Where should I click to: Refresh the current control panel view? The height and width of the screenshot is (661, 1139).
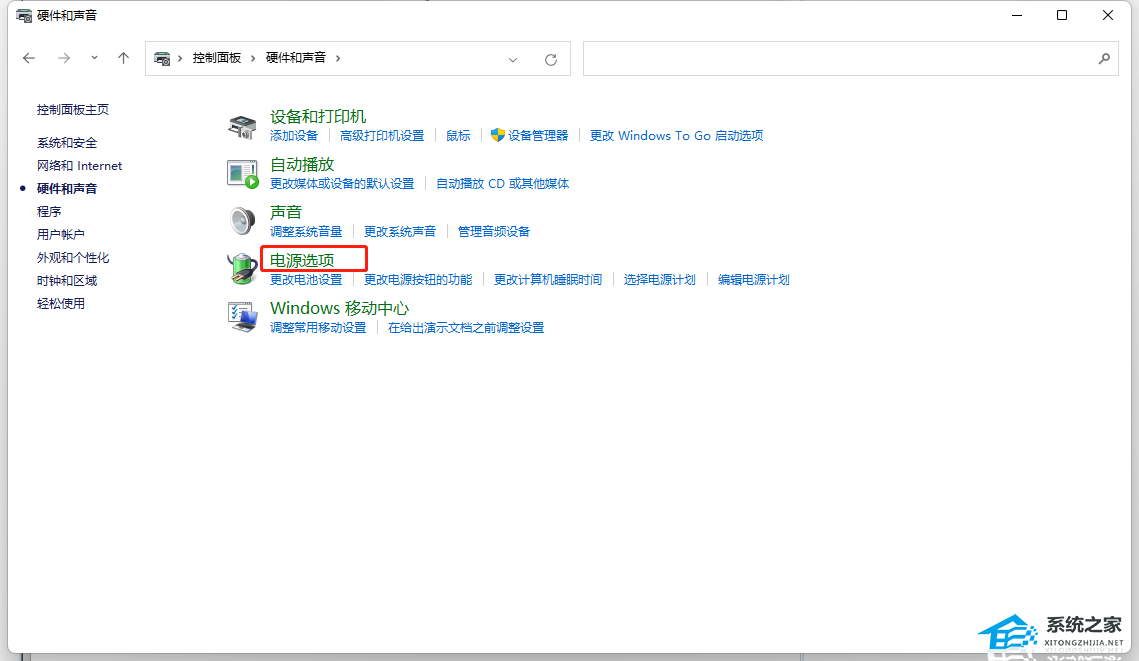point(551,60)
